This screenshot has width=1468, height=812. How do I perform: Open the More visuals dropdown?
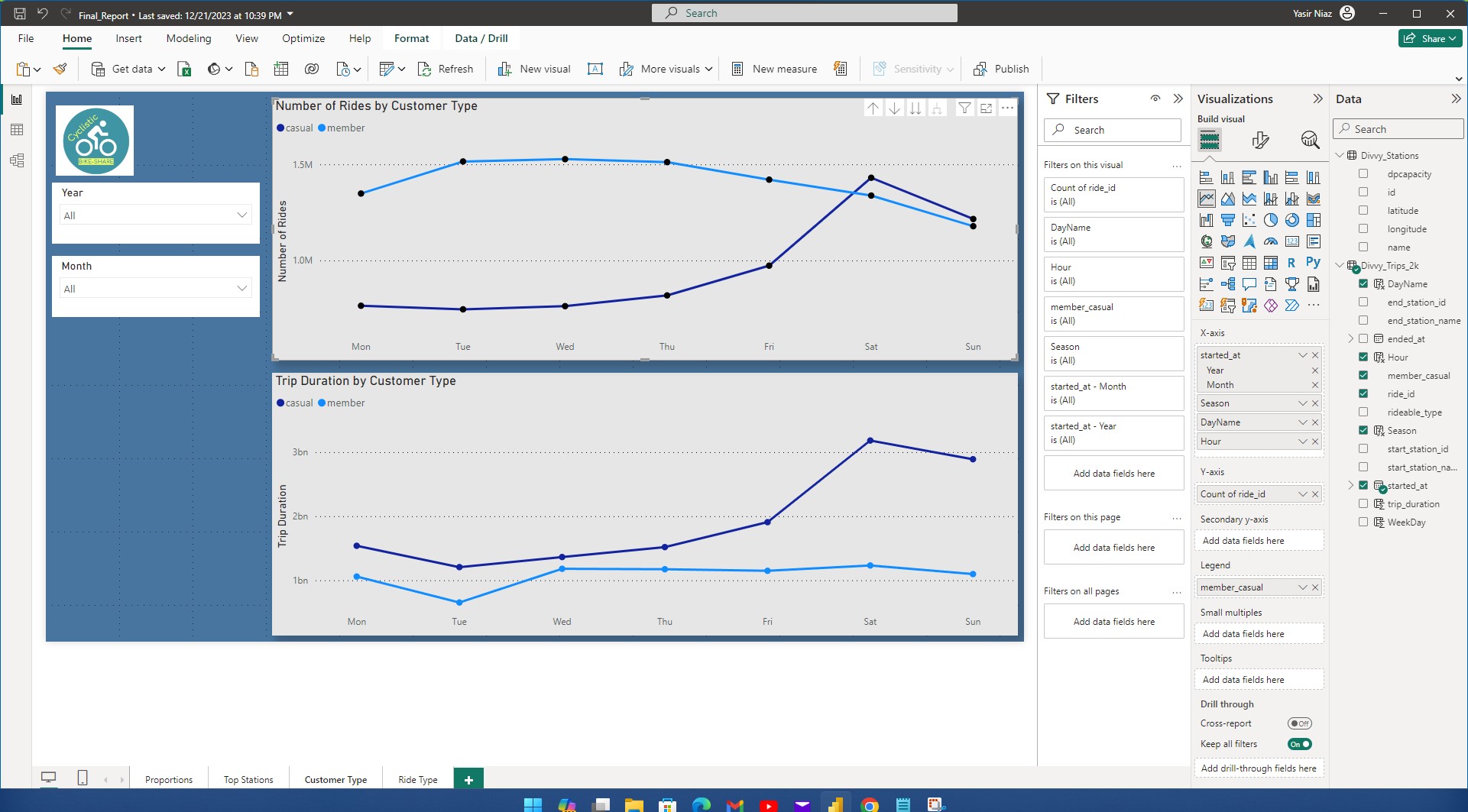[708, 69]
